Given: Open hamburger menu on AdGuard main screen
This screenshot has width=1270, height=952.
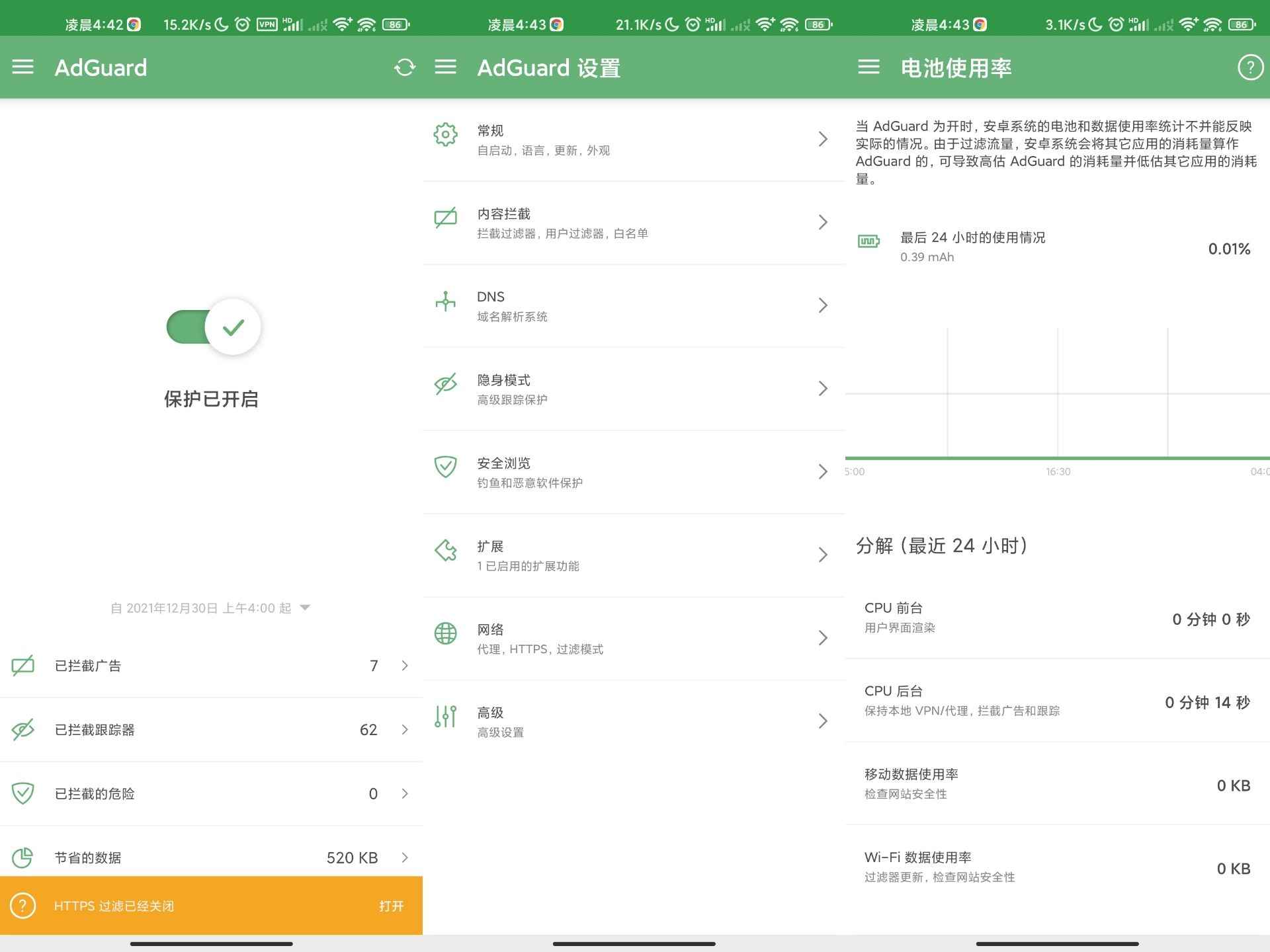Looking at the screenshot, I should click(x=22, y=67).
